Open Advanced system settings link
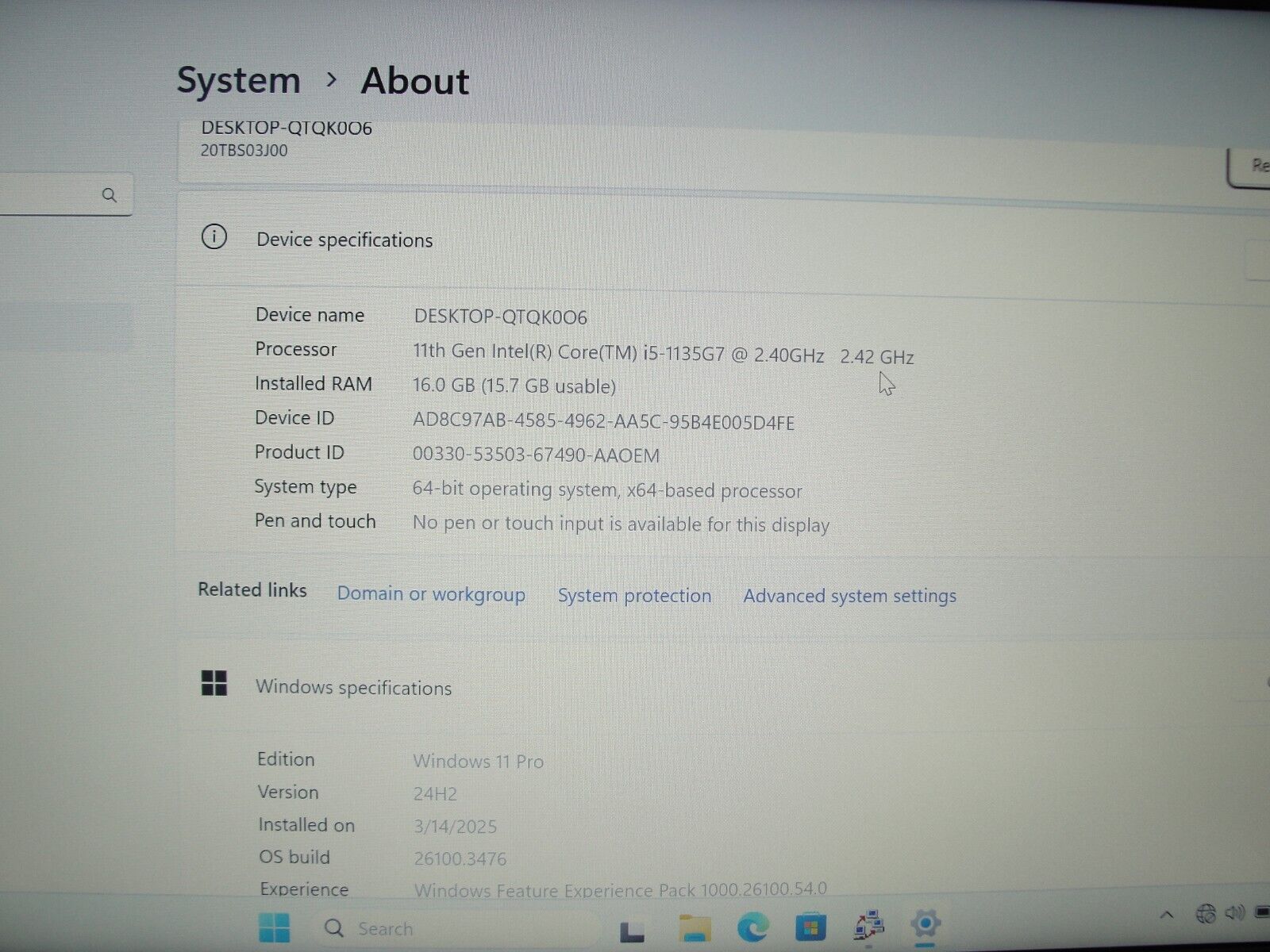Image resolution: width=1270 pixels, height=952 pixels. click(x=849, y=596)
